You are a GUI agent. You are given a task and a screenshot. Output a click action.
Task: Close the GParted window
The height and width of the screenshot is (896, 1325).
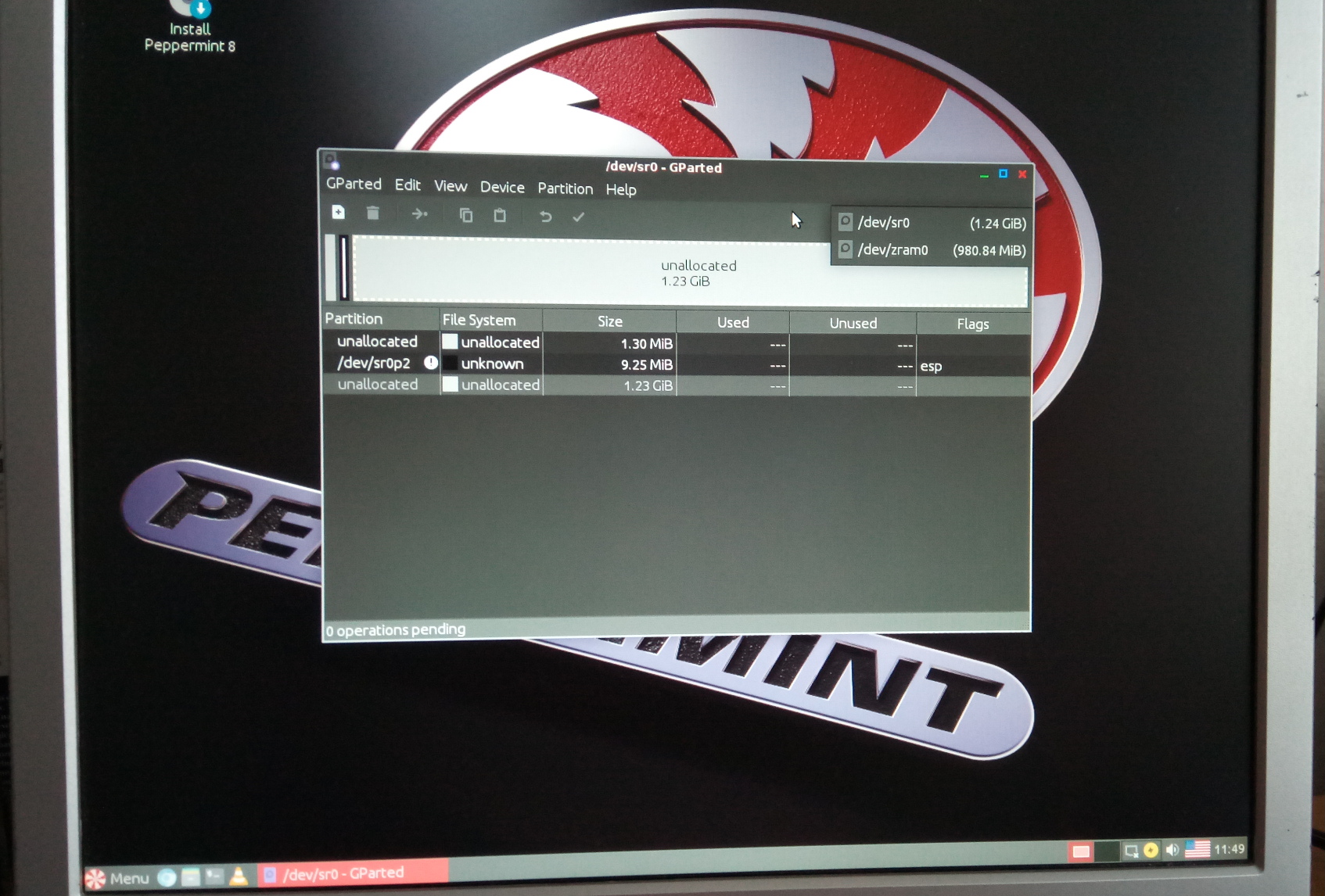coord(1022,174)
